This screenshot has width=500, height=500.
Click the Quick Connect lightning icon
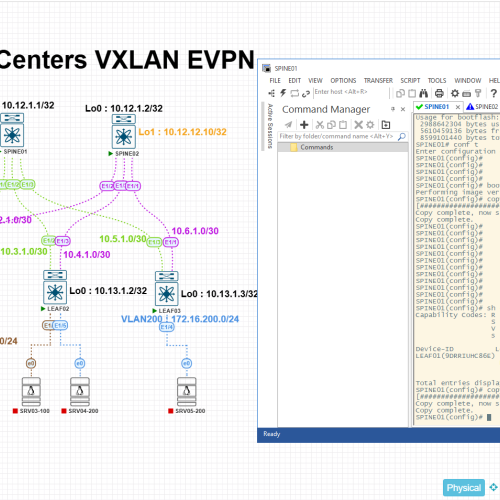point(283,93)
